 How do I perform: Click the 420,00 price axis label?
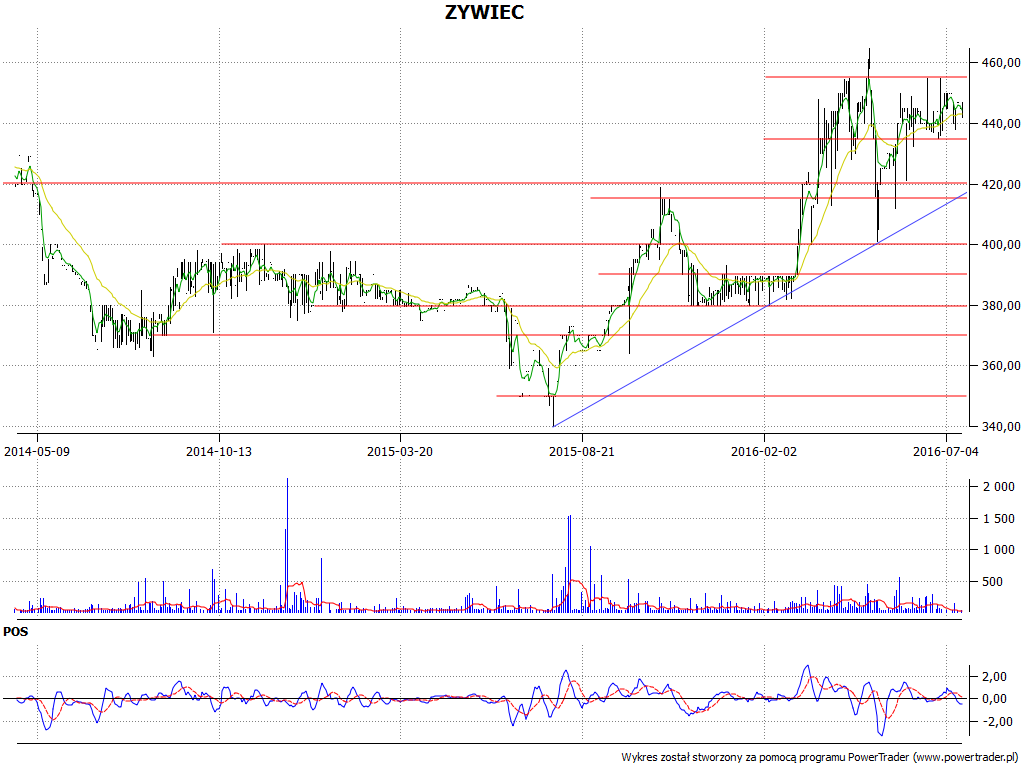[x=1001, y=184]
